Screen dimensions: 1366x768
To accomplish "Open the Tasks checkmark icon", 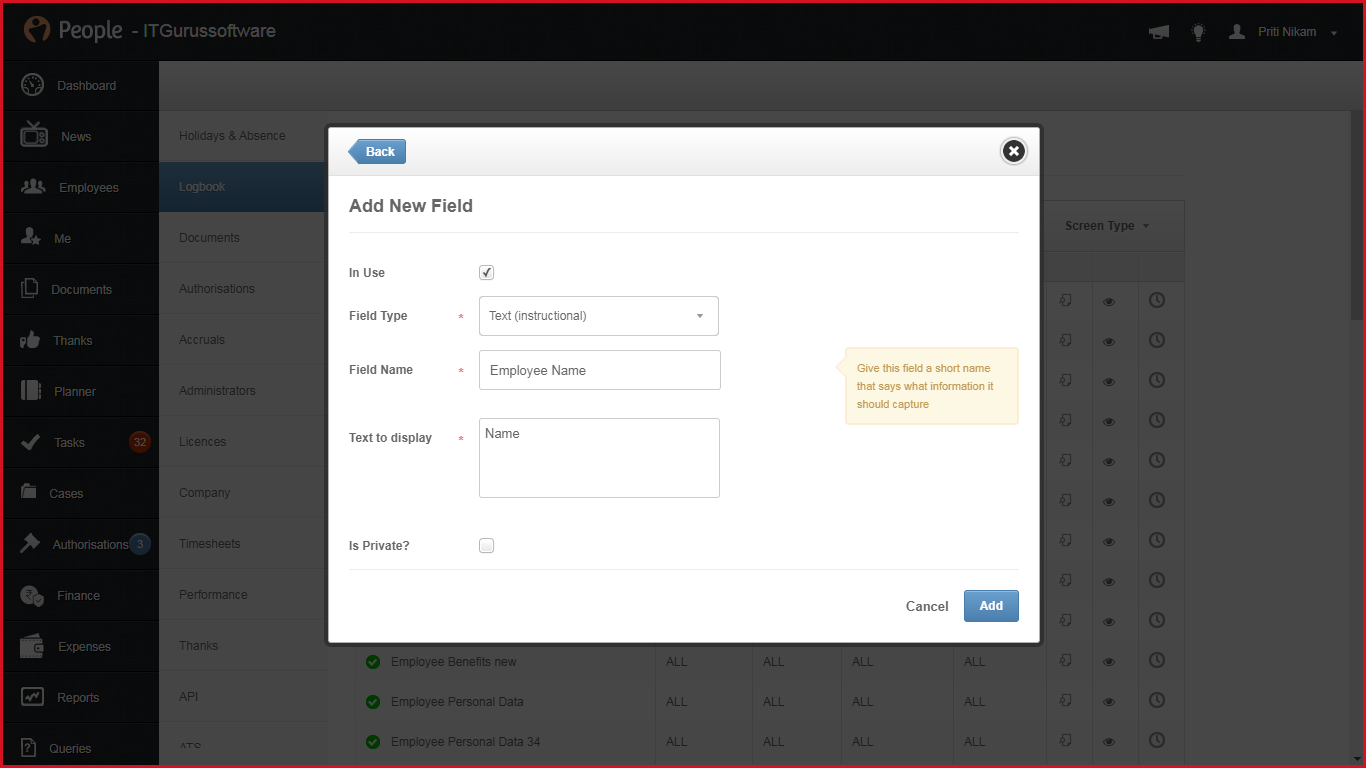I will pyautogui.click(x=31, y=442).
